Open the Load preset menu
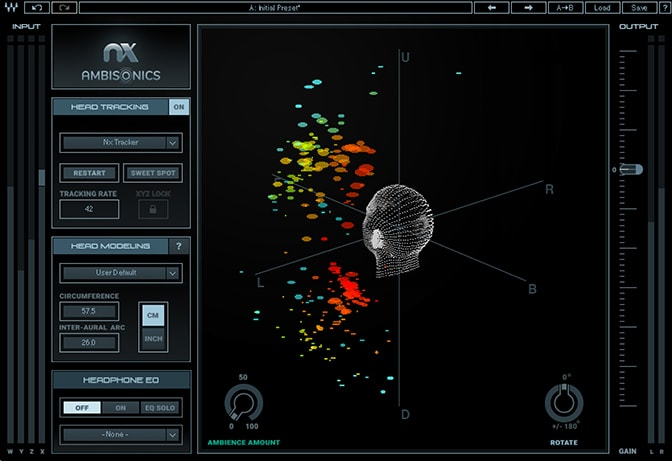Viewport: 672px width, 461px height. (602, 7)
